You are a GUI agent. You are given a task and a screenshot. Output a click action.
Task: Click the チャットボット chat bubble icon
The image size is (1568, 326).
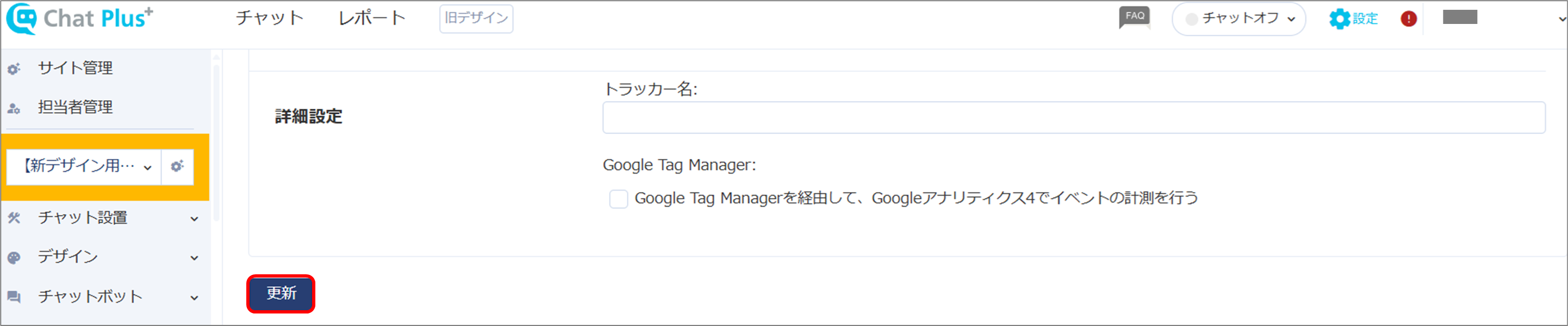(x=14, y=297)
